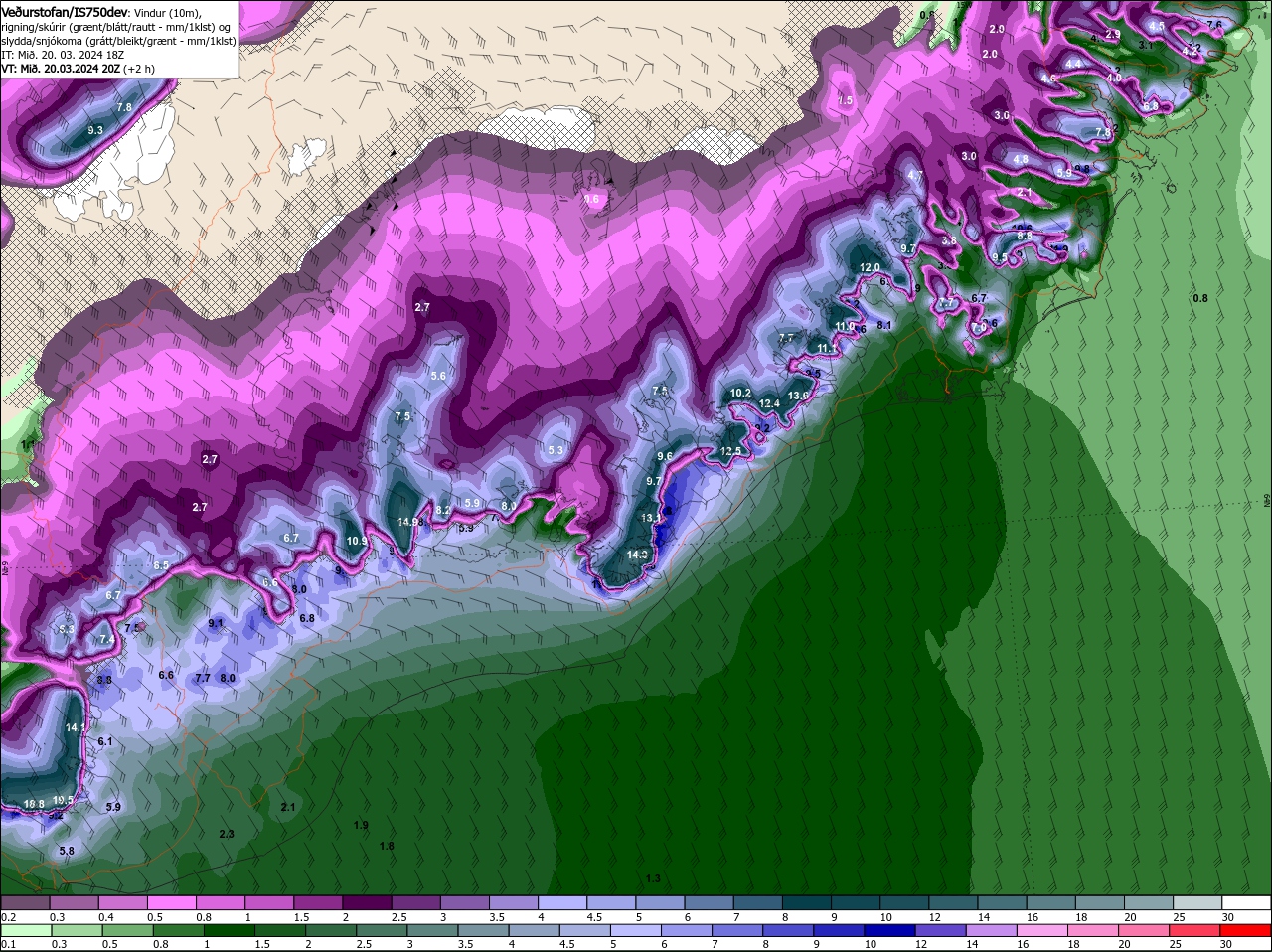Click label 0.1 in lower legend row
Viewport: 1272px width, 952px height.
(x=8, y=945)
